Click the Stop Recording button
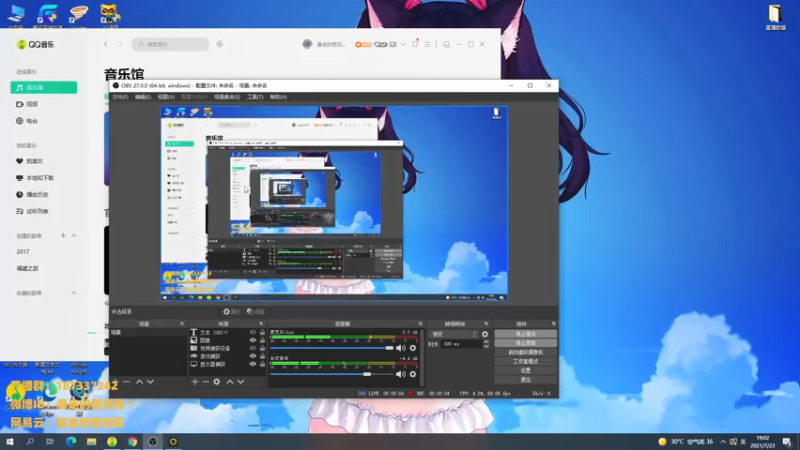 [526, 343]
